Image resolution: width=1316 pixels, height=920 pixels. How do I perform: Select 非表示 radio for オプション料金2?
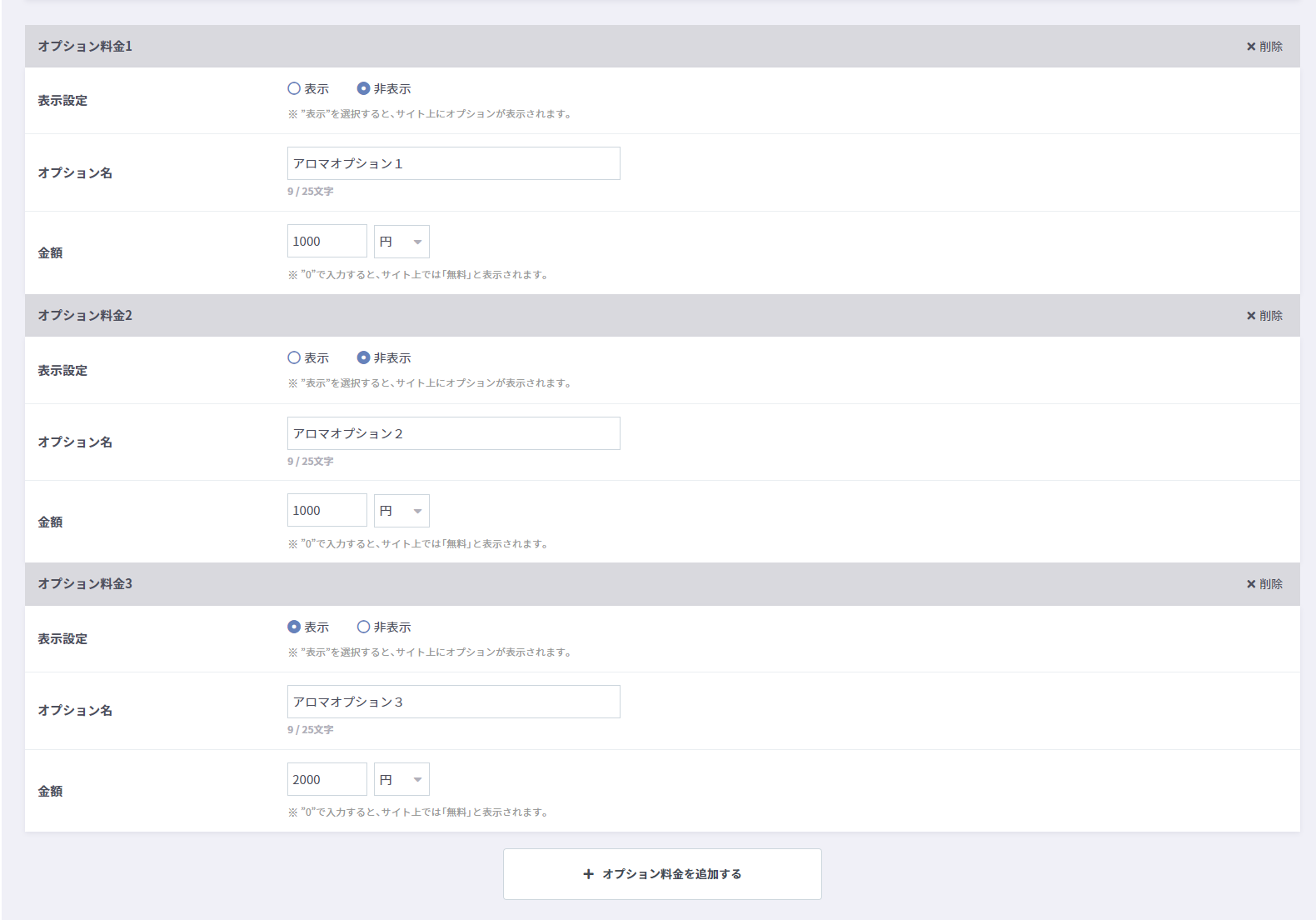[364, 357]
